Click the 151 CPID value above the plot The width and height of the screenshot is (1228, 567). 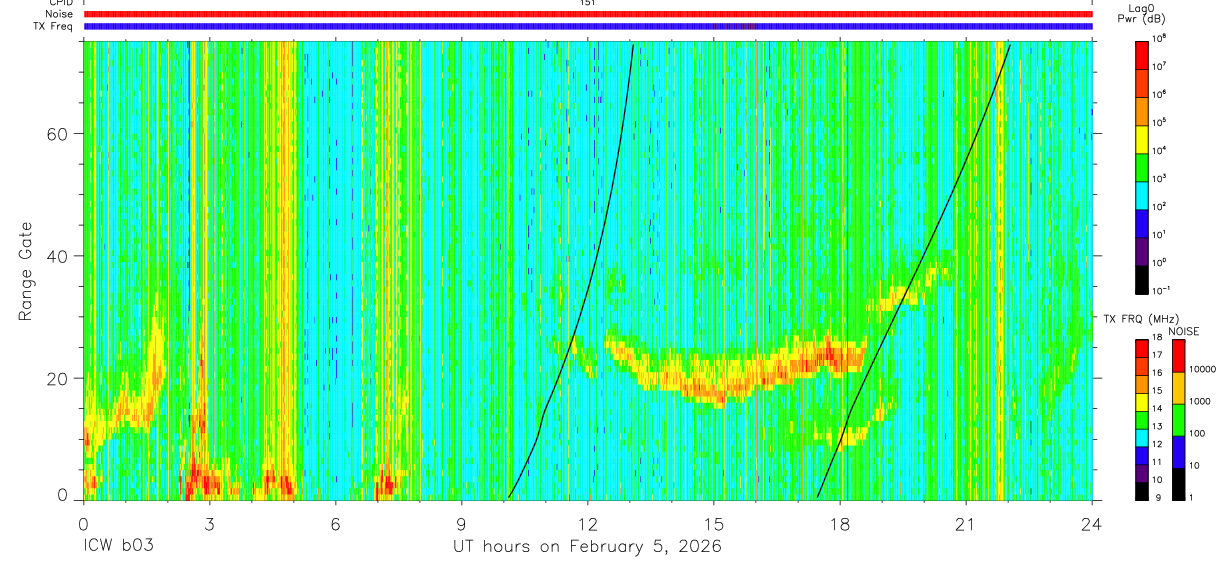point(587,3)
